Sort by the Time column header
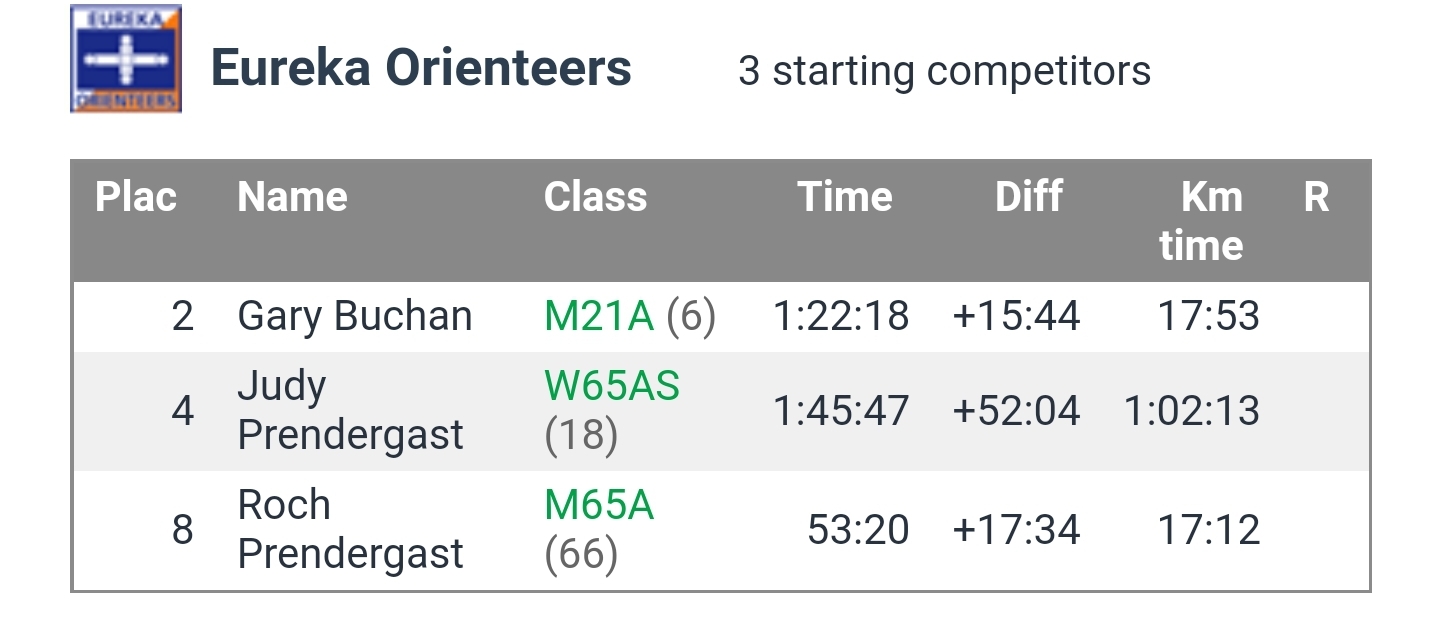Image resolution: width=1440 pixels, height=639 pixels. pyautogui.click(x=844, y=197)
